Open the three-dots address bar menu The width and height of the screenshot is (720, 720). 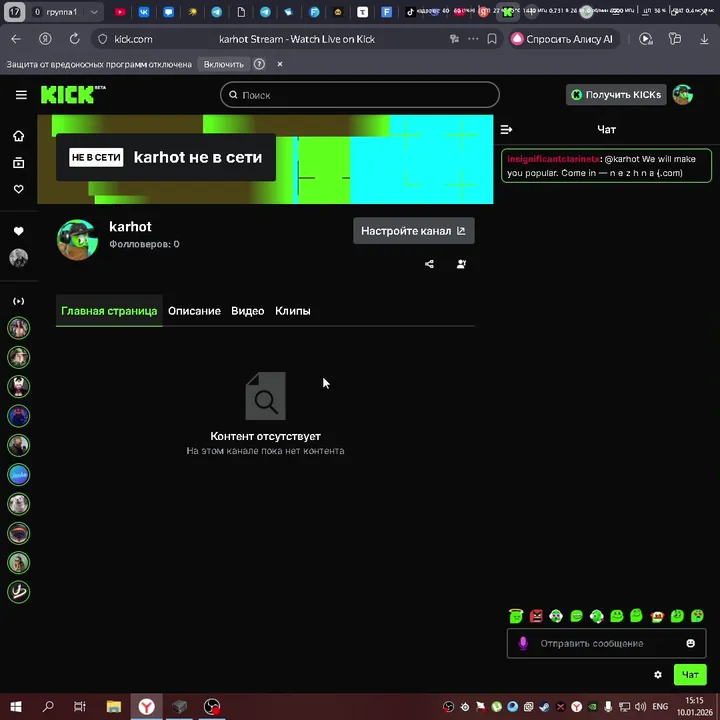(x=473, y=39)
